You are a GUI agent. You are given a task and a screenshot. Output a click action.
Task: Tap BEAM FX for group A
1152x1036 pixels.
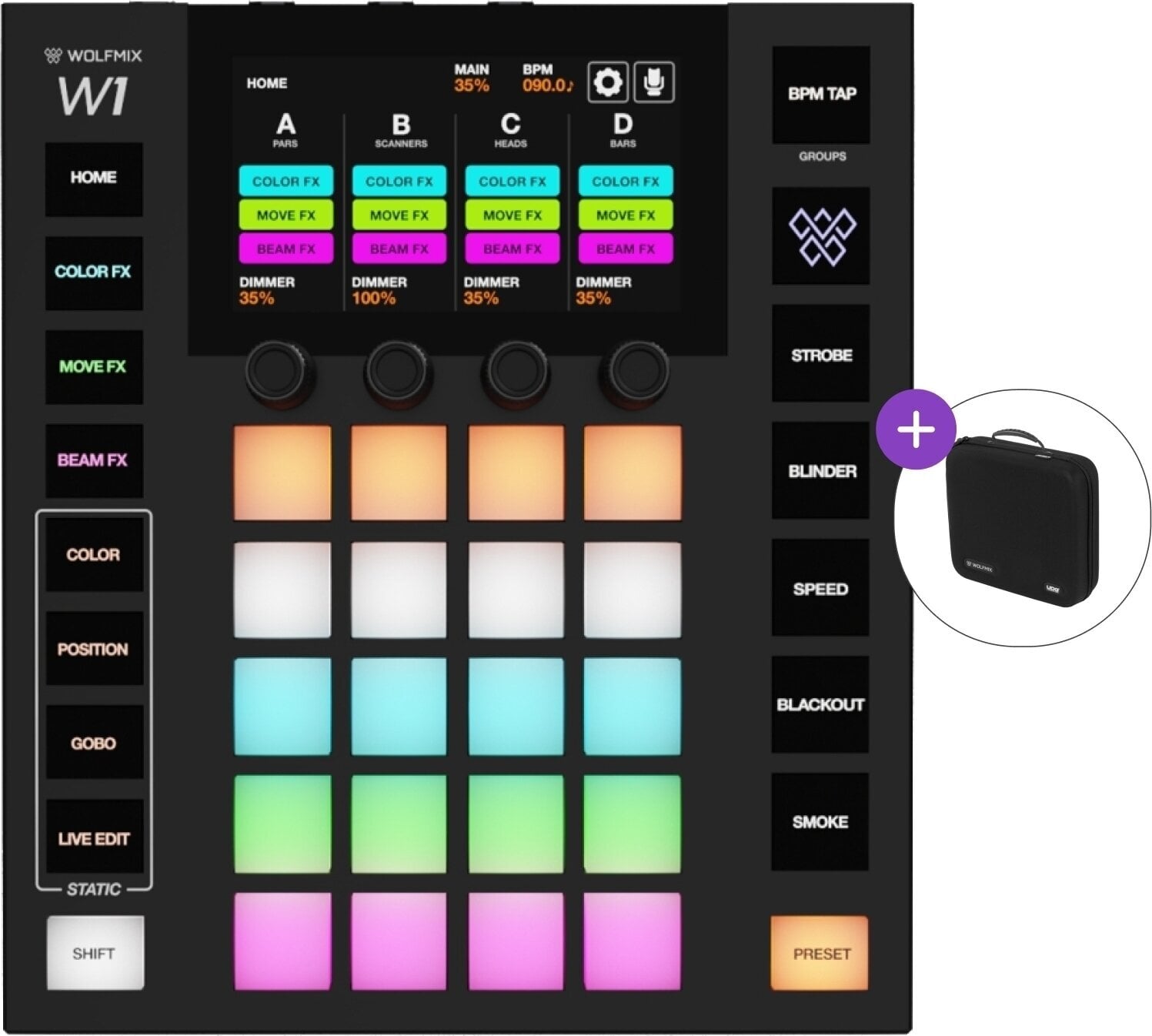pyautogui.click(x=285, y=249)
